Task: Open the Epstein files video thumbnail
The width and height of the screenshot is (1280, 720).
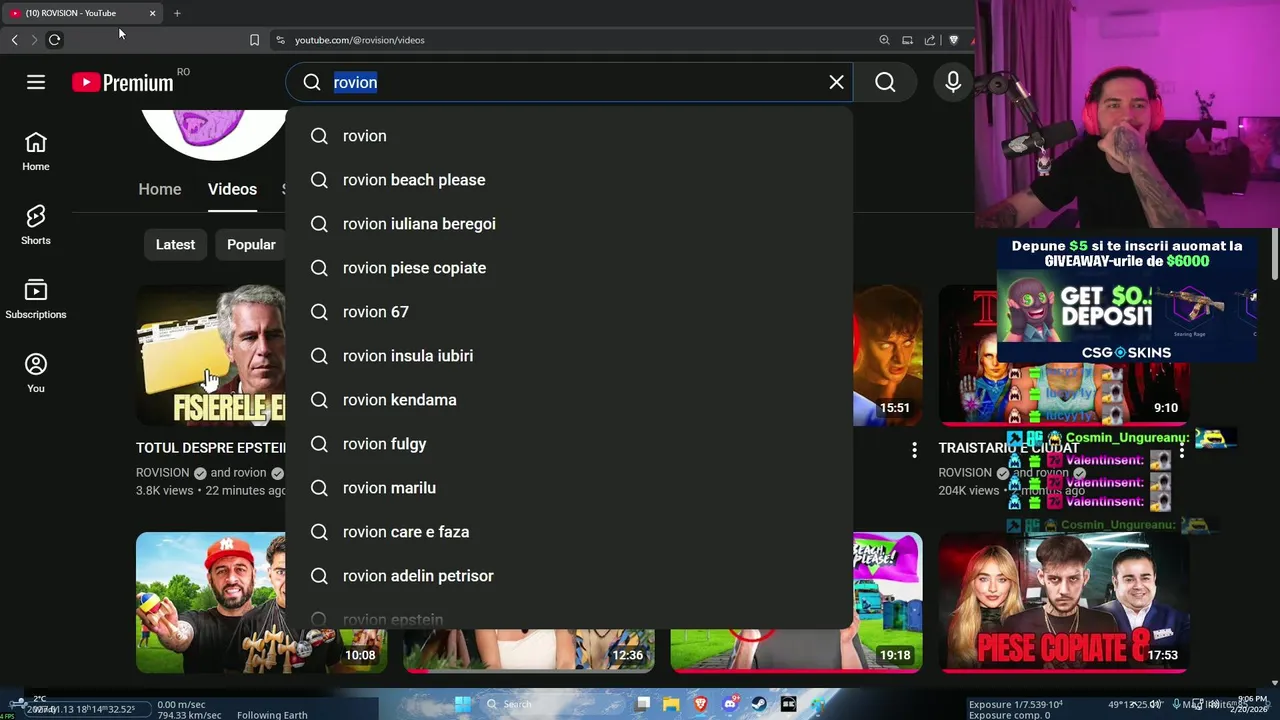Action: tap(211, 355)
